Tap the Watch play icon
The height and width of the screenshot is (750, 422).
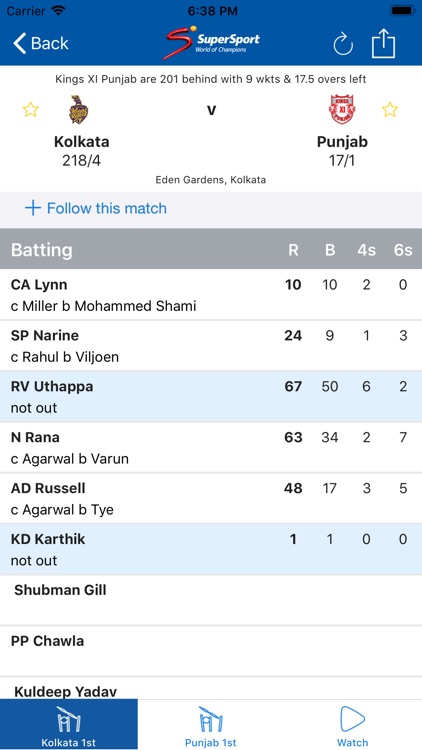click(x=353, y=719)
